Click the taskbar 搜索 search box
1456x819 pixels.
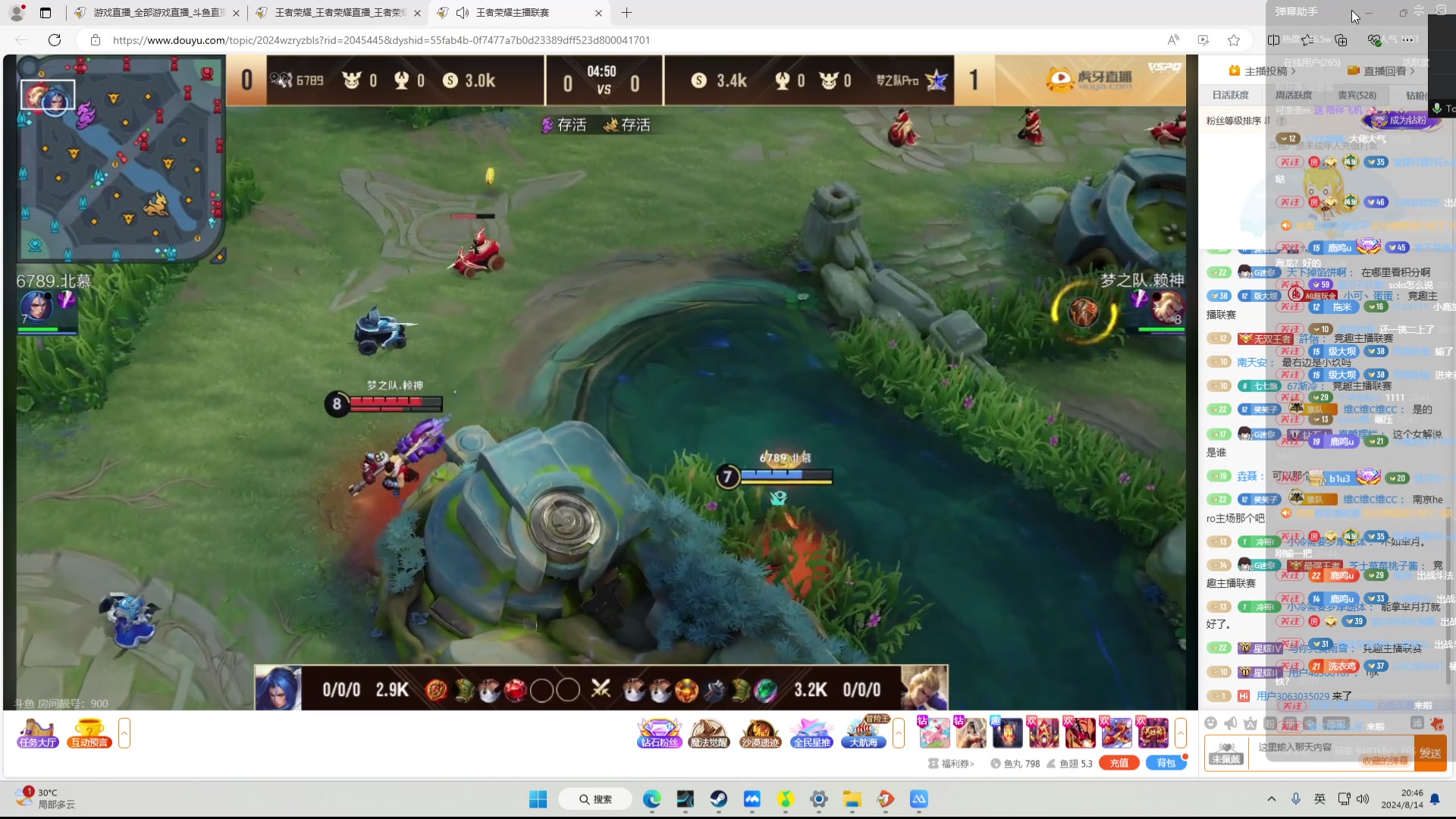595,799
